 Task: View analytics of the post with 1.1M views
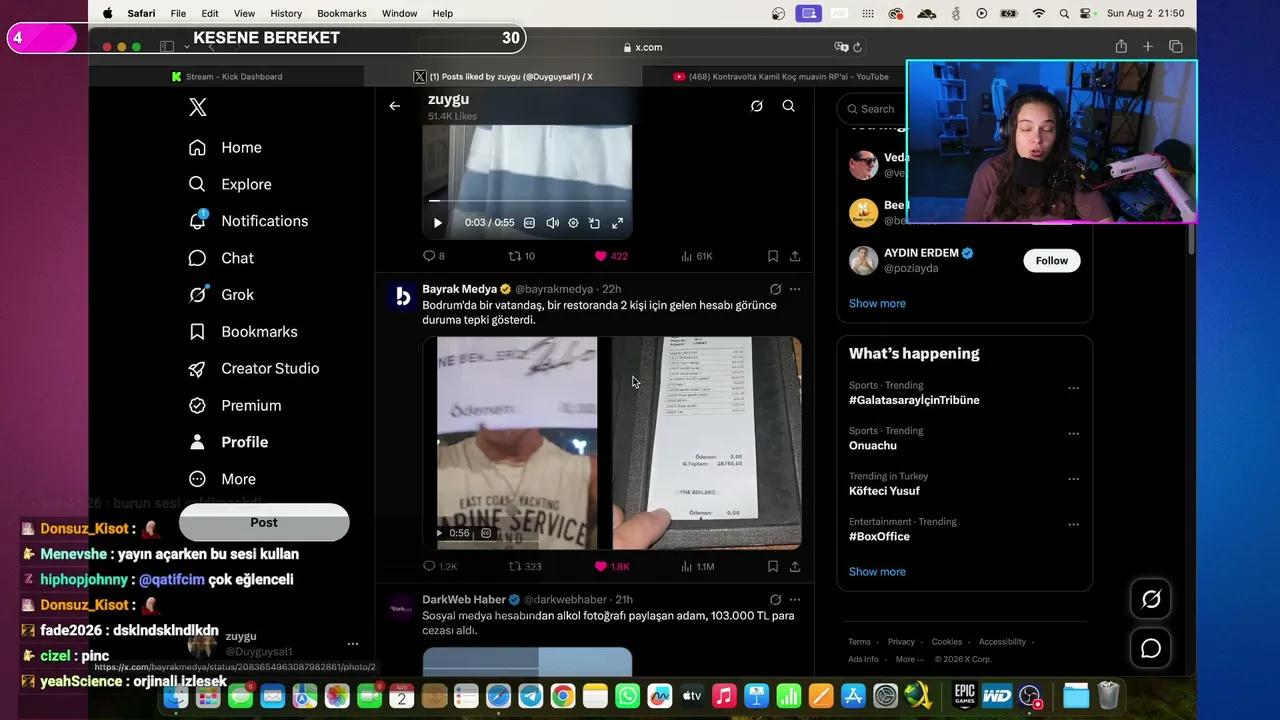697,566
